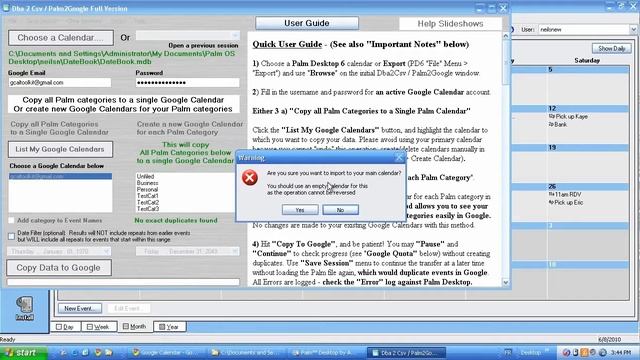The height and width of the screenshot is (360, 640).
Task: Click the 6/8/2010 date in status bar
Action: pyautogui.click(x=609, y=340)
